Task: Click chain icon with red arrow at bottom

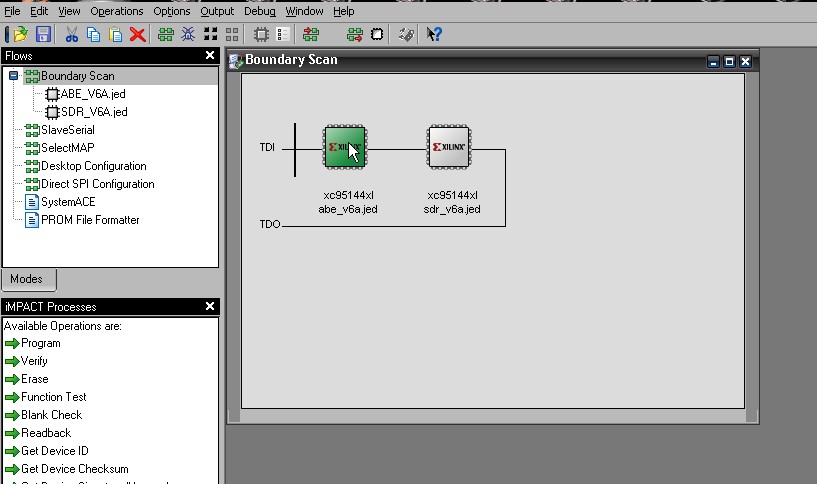Action: [x=355, y=34]
